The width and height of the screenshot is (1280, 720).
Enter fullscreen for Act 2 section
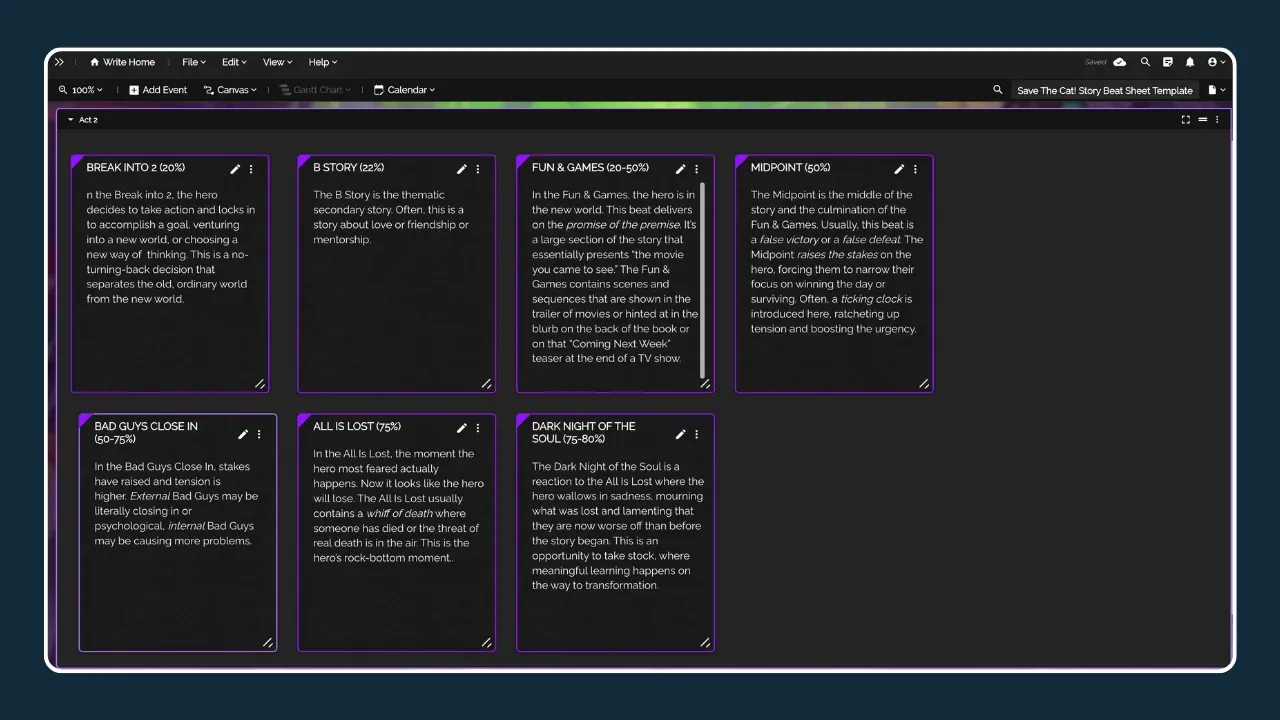(1186, 120)
